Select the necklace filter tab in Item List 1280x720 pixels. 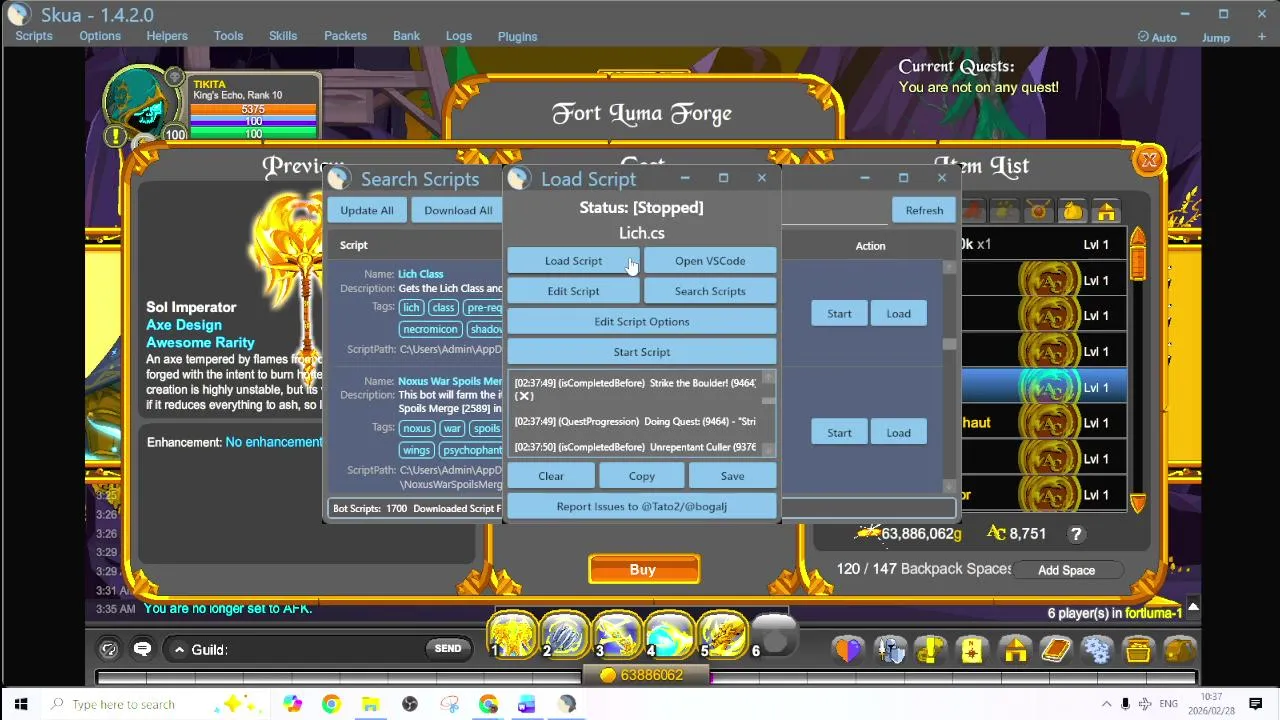1039,211
